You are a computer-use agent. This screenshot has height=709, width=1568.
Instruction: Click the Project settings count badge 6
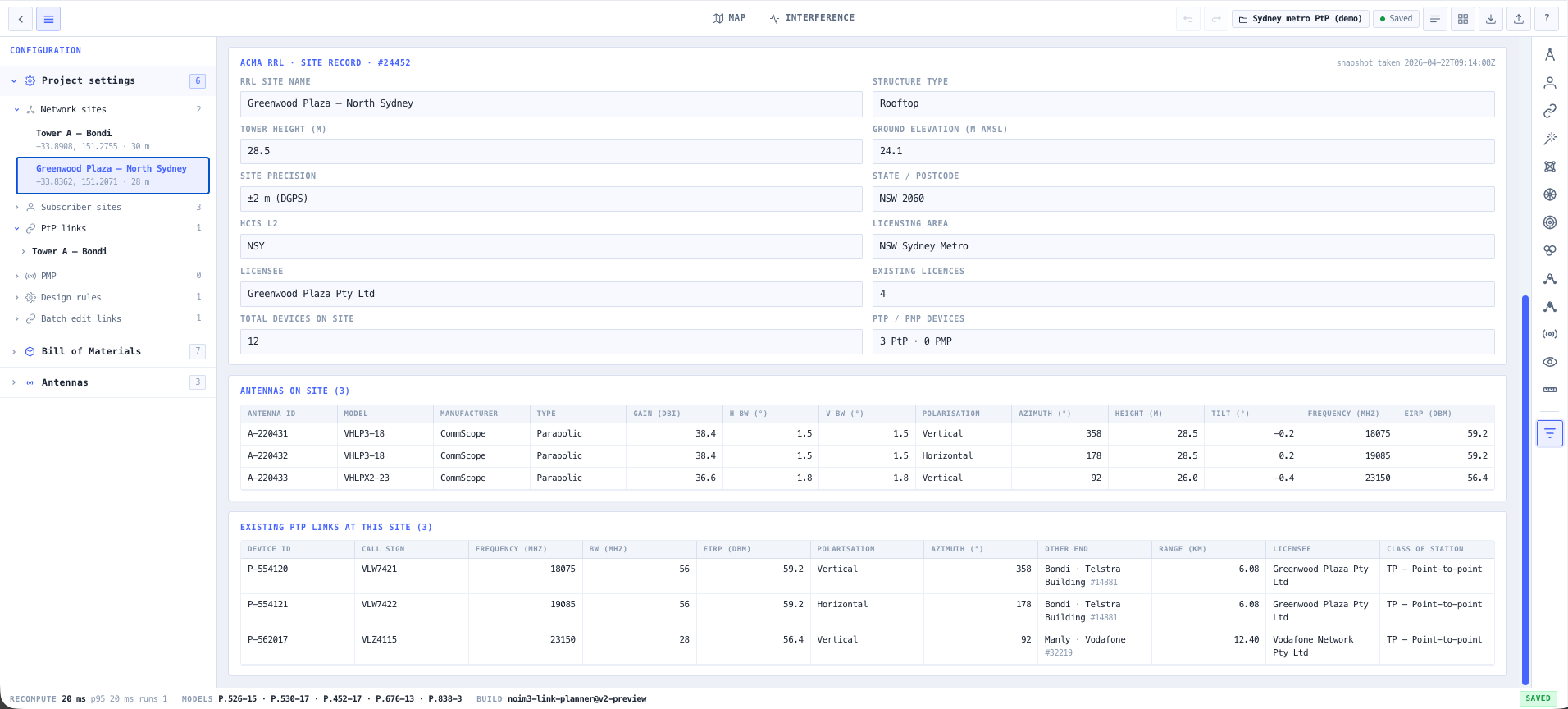coord(198,81)
